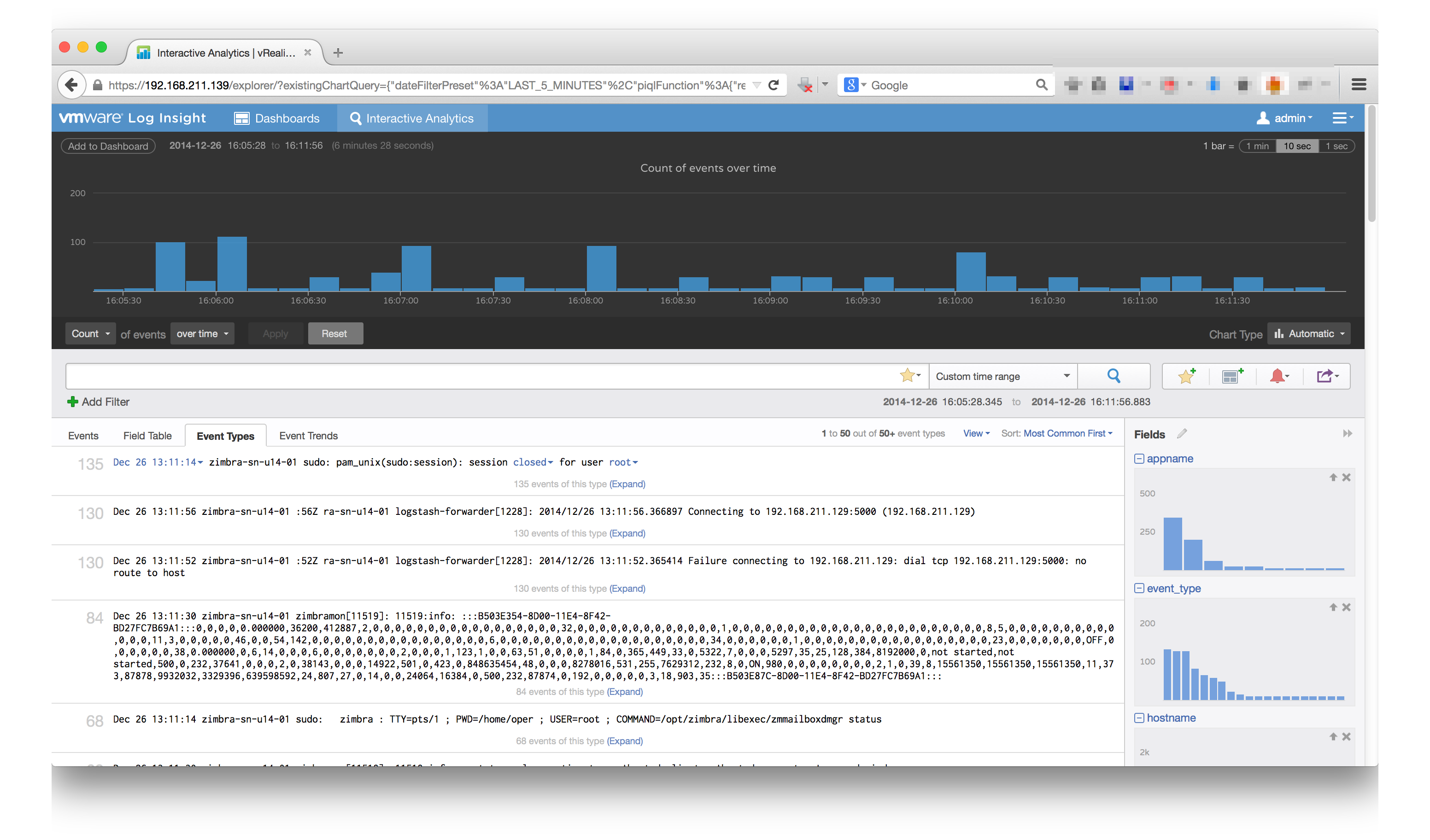Expand the 84 events zimbramon type

(x=625, y=691)
